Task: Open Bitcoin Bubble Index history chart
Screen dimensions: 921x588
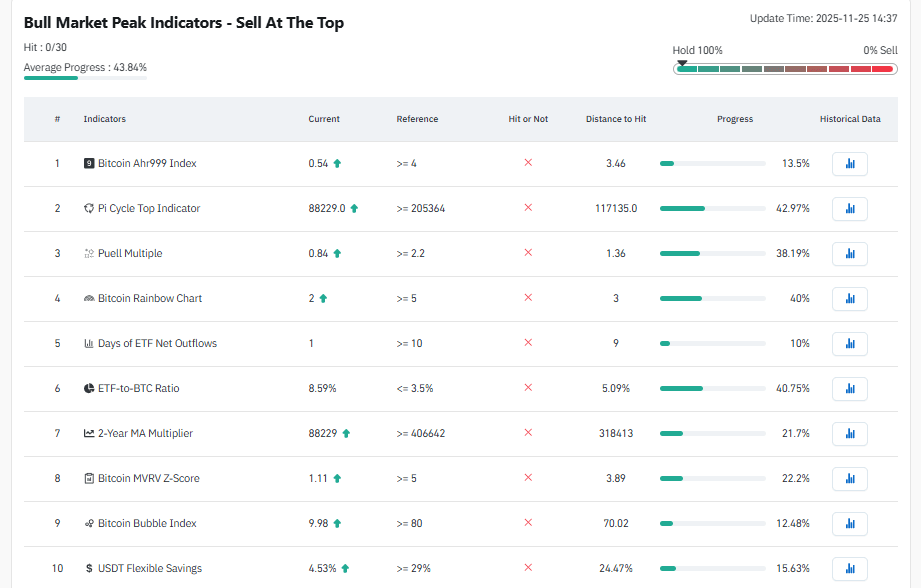Action: point(849,523)
